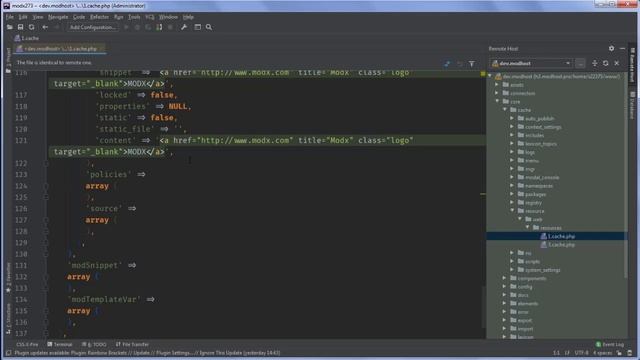Hide the Remote Host panel with the minimize dash
640x360 pixels.
click(622, 48)
